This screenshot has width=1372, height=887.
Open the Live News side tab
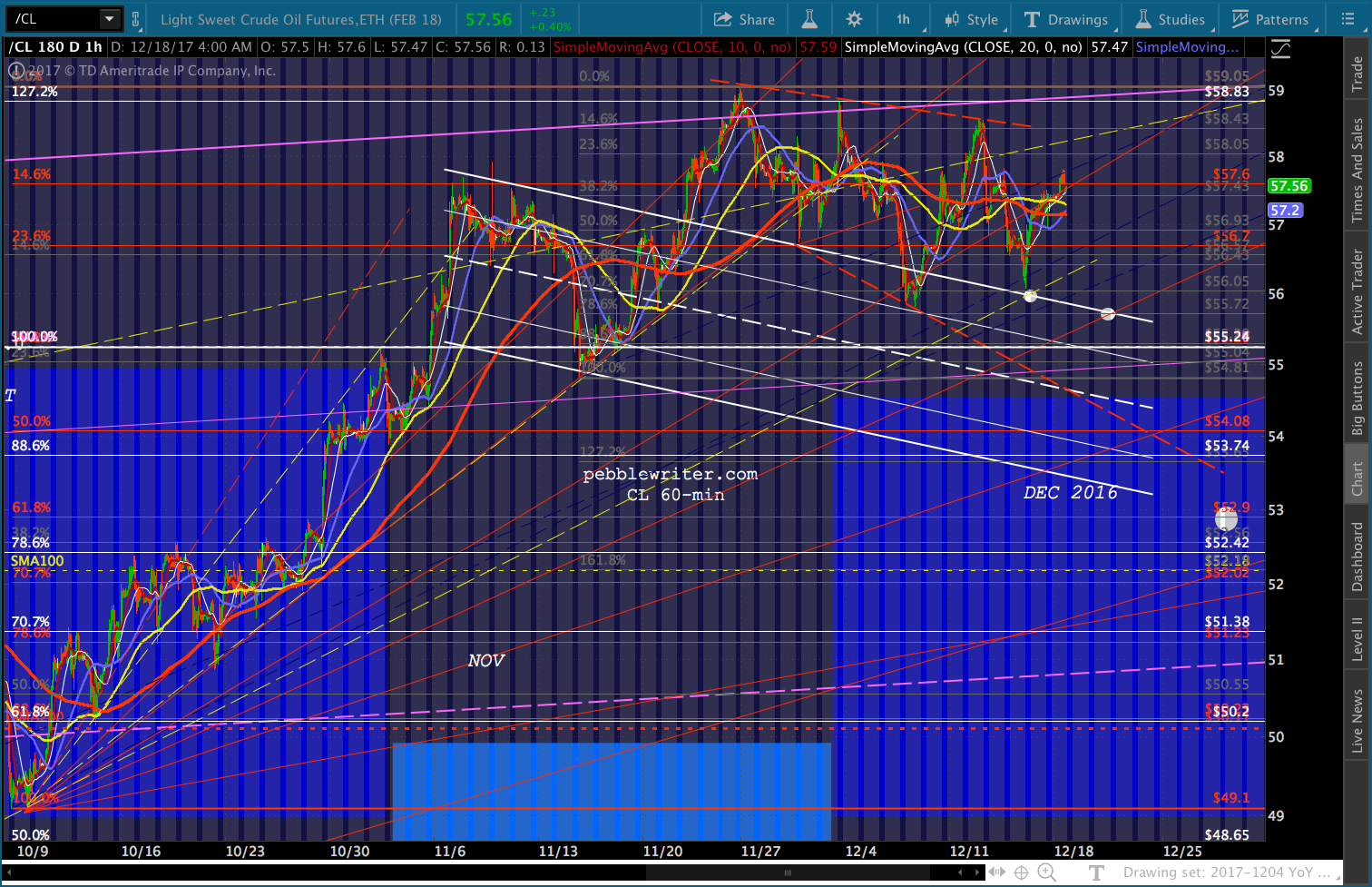pyautogui.click(x=1357, y=721)
